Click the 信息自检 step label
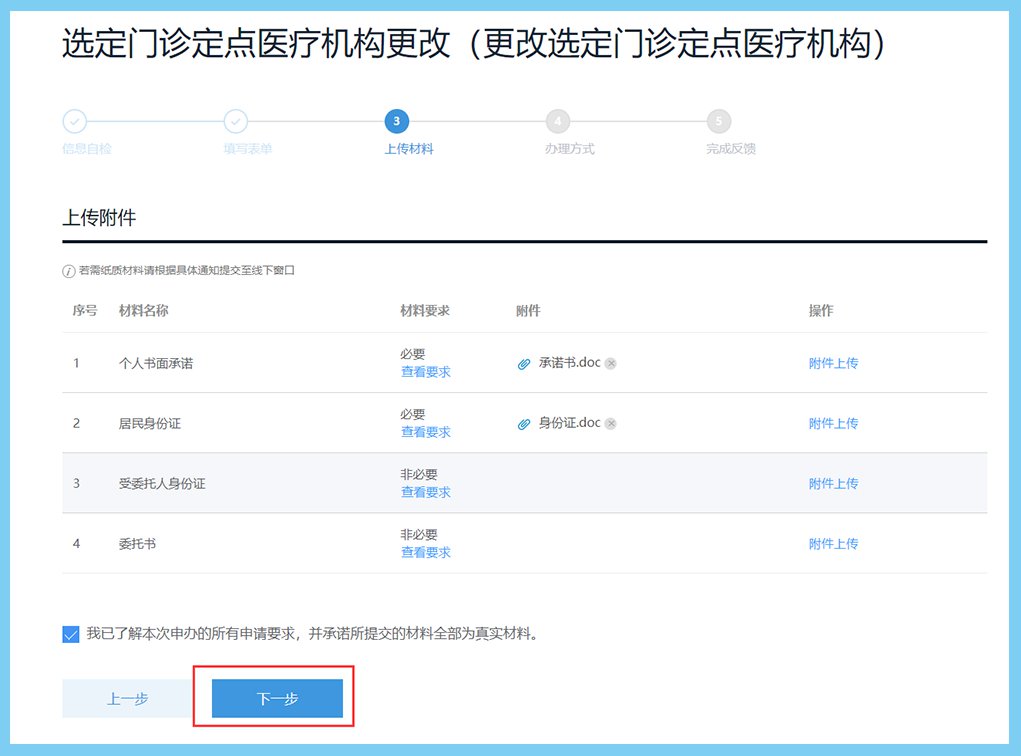 point(87,149)
